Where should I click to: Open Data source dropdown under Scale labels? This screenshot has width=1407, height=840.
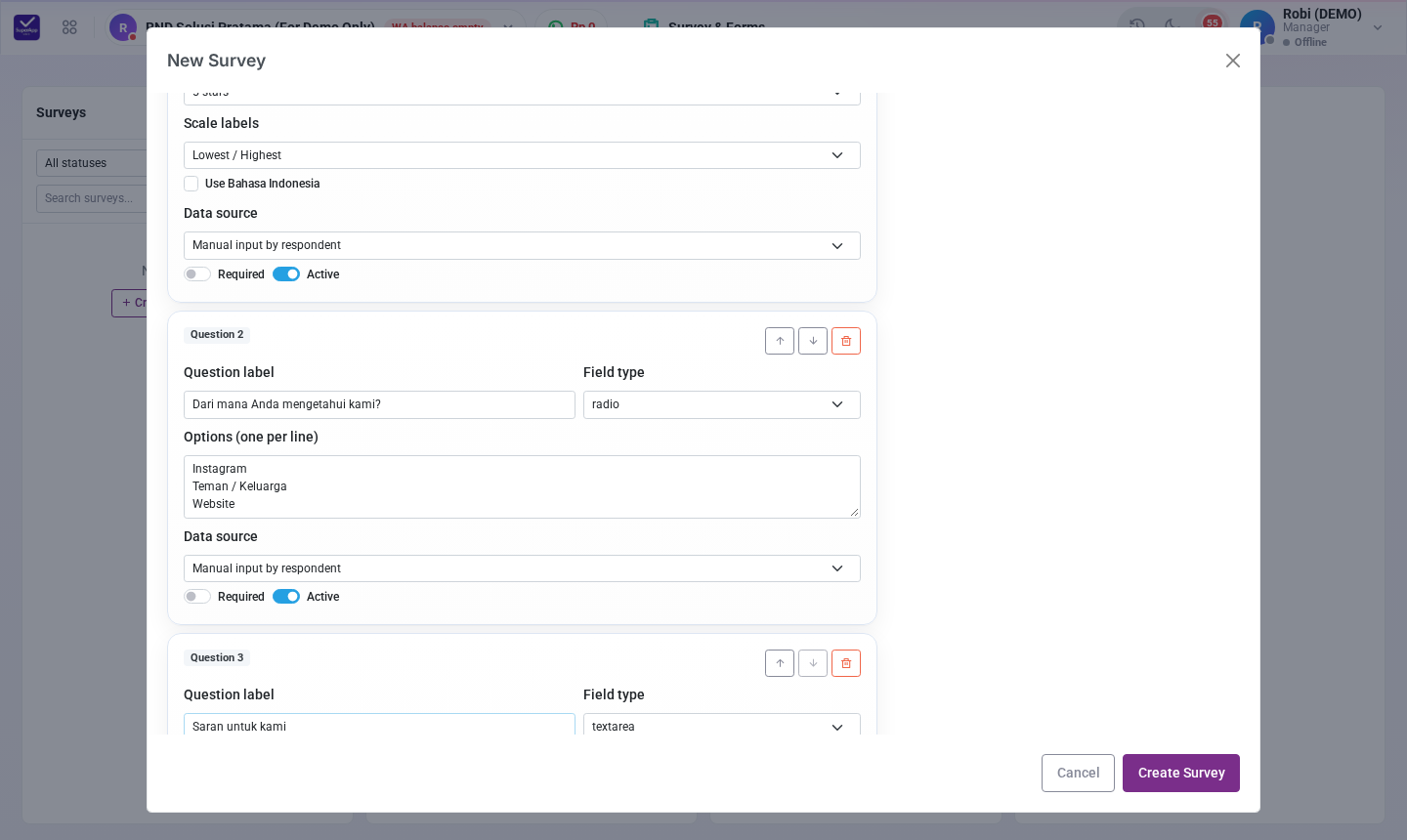click(x=522, y=245)
